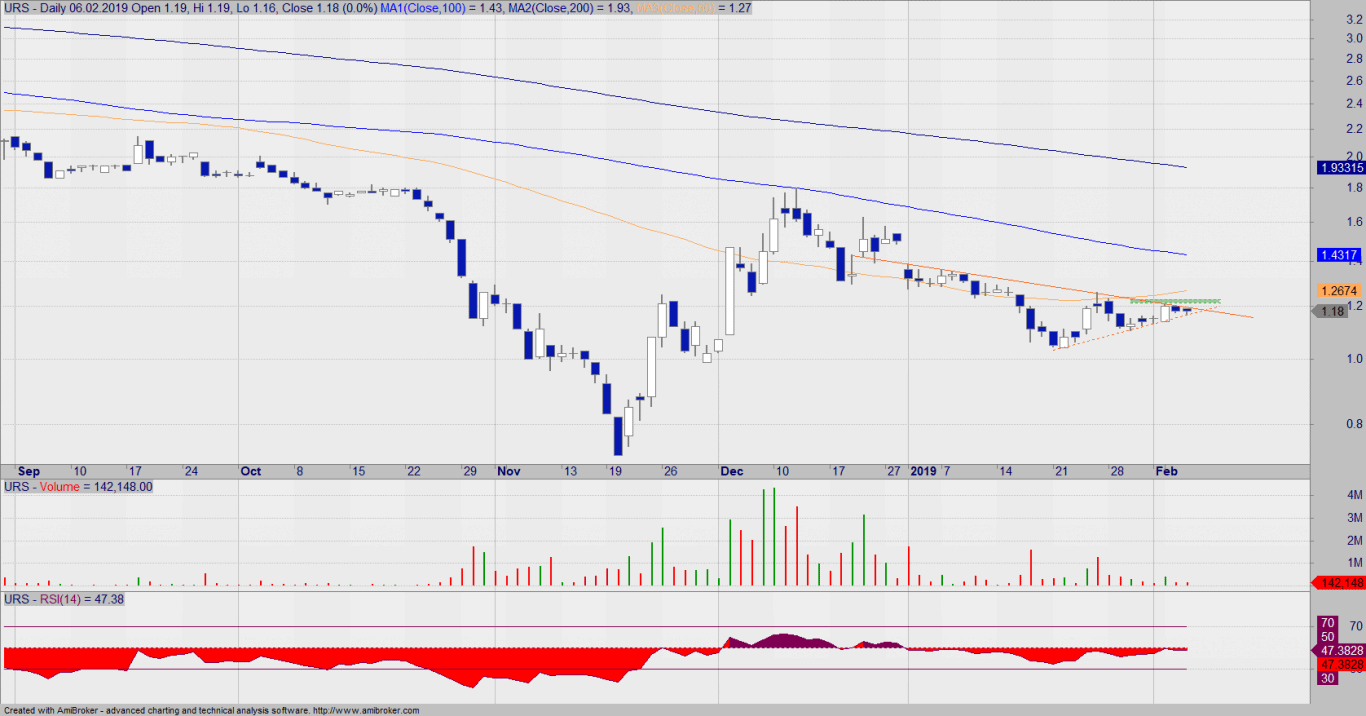Click the Feb label on time axis
This screenshot has height=716, width=1366.
click(x=1166, y=471)
